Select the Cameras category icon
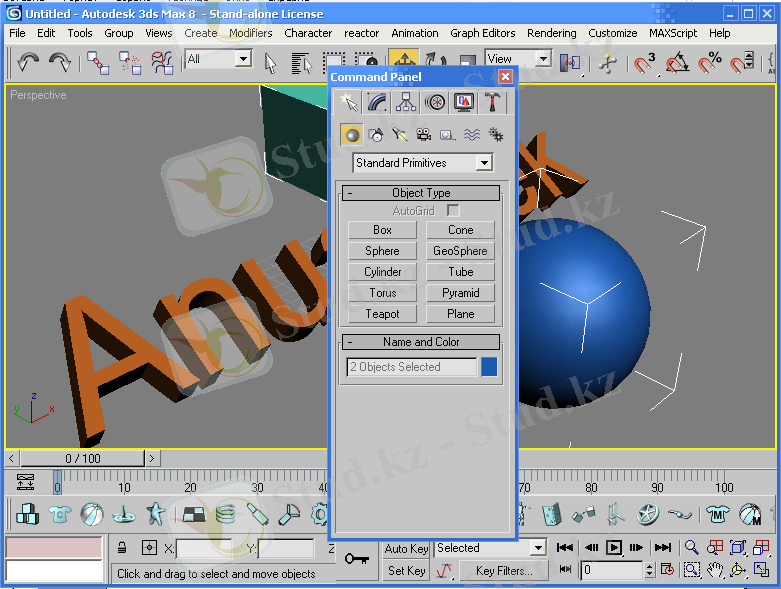 (x=423, y=135)
